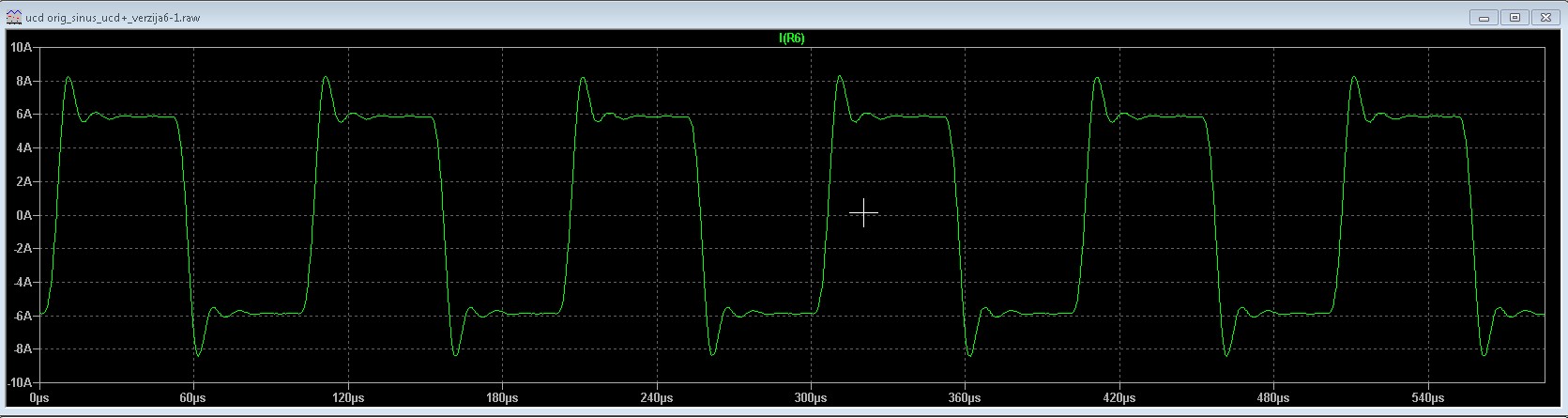
Task: Click the -4A vertical axis label
Action: pos(23,282)
